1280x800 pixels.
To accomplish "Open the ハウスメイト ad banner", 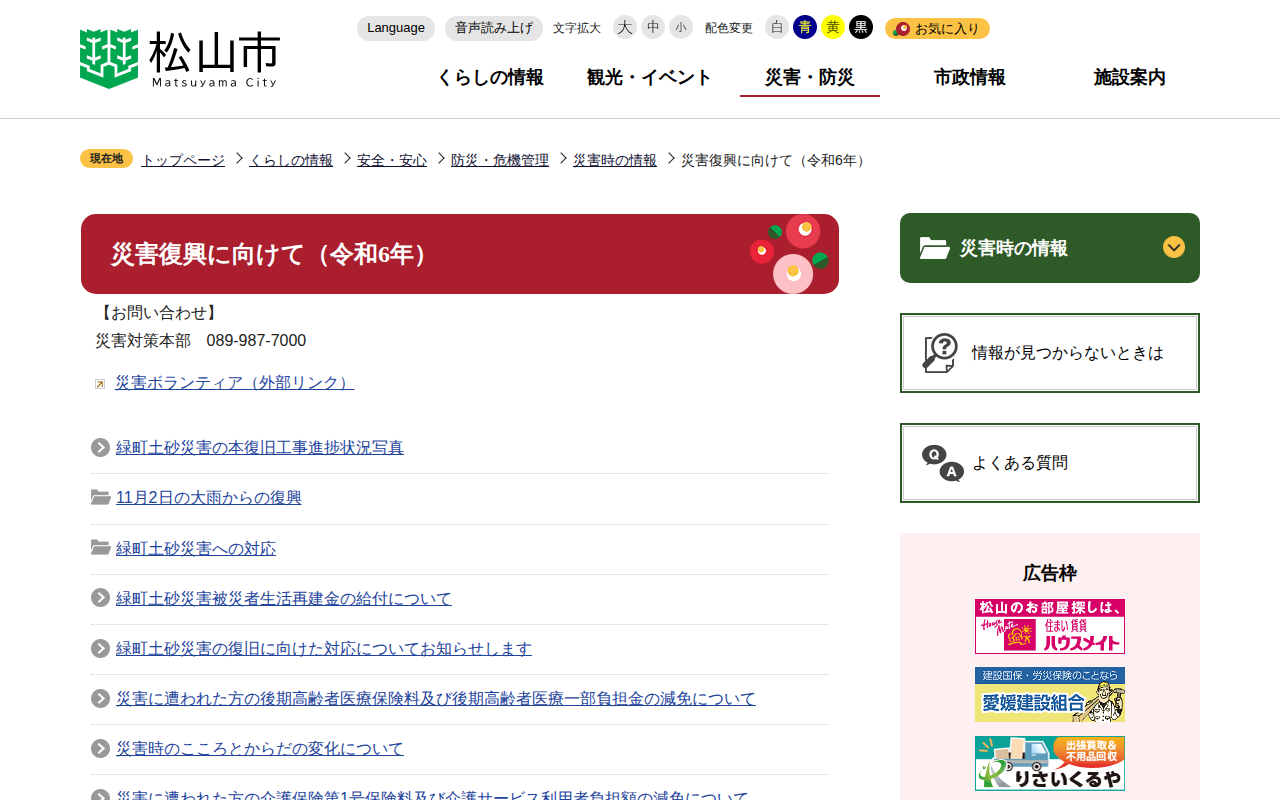I will point(1050,626).
